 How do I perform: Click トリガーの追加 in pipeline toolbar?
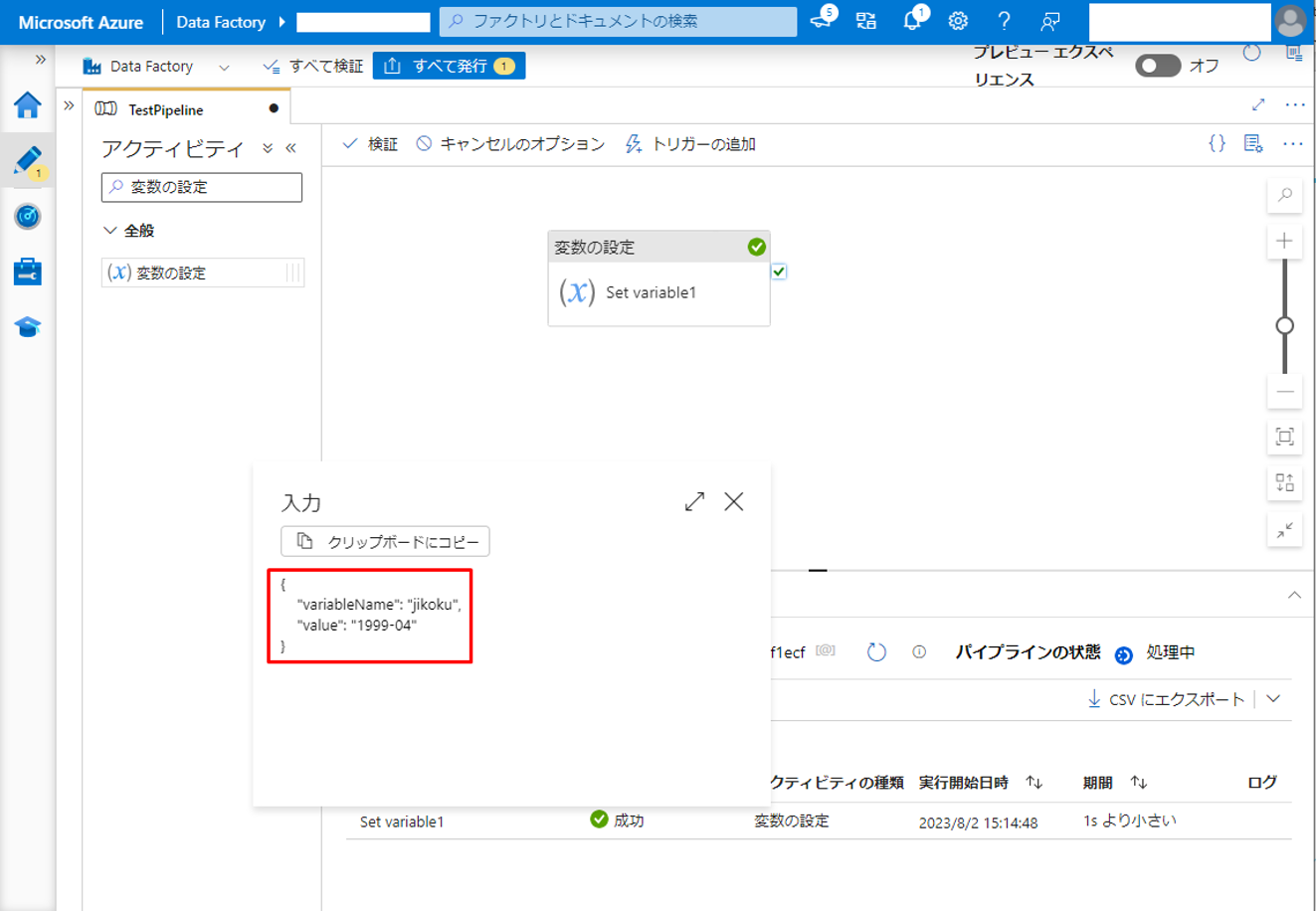pyautogui.click(x=690, y=144)
